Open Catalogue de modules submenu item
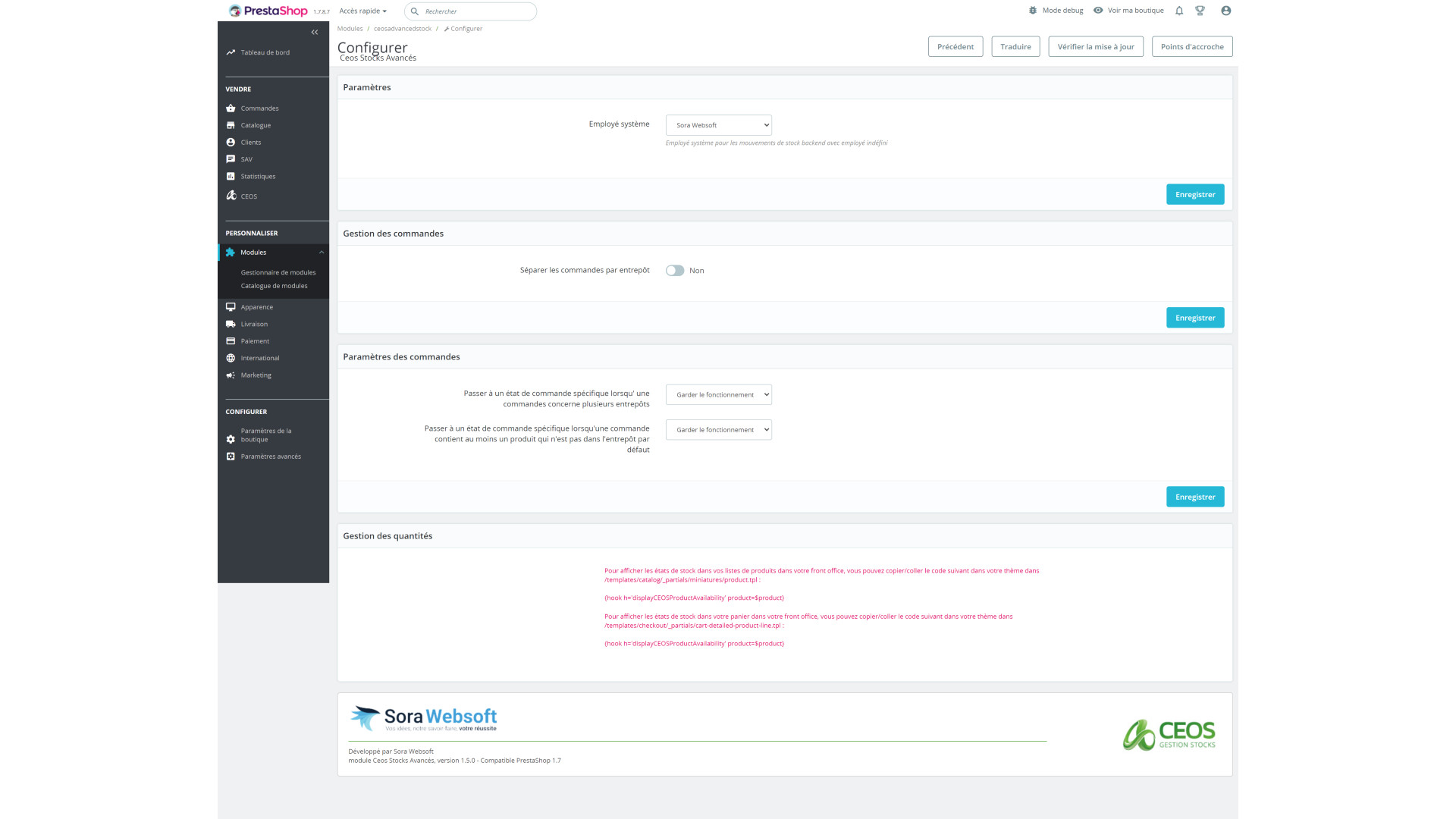This screenshot has width=1456, height=819. coord(274,286)
